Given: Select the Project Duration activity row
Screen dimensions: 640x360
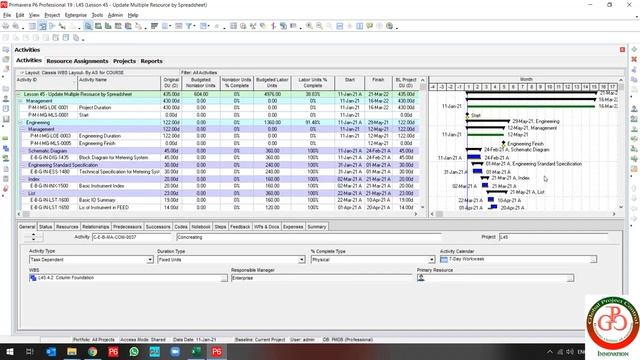Looking at the screenshot, I should point(218,108).
